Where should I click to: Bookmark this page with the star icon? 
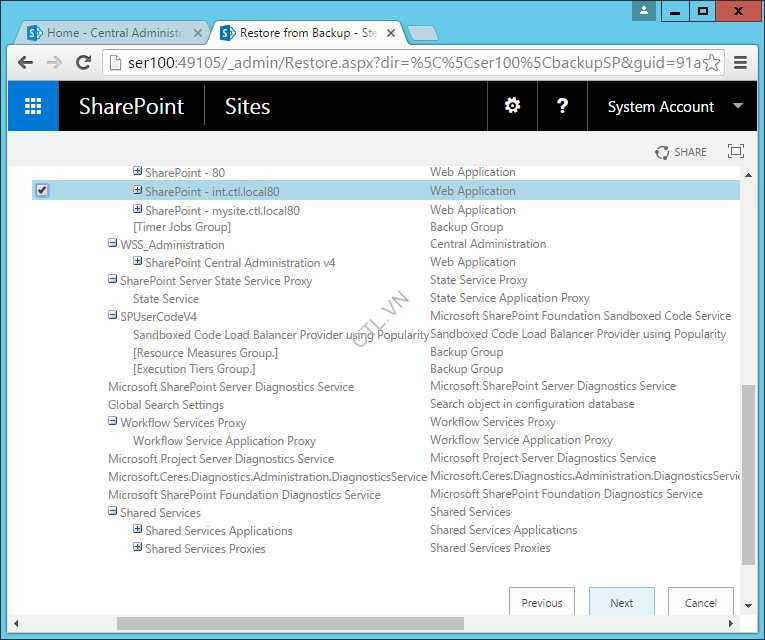click(x=711, y=62)
